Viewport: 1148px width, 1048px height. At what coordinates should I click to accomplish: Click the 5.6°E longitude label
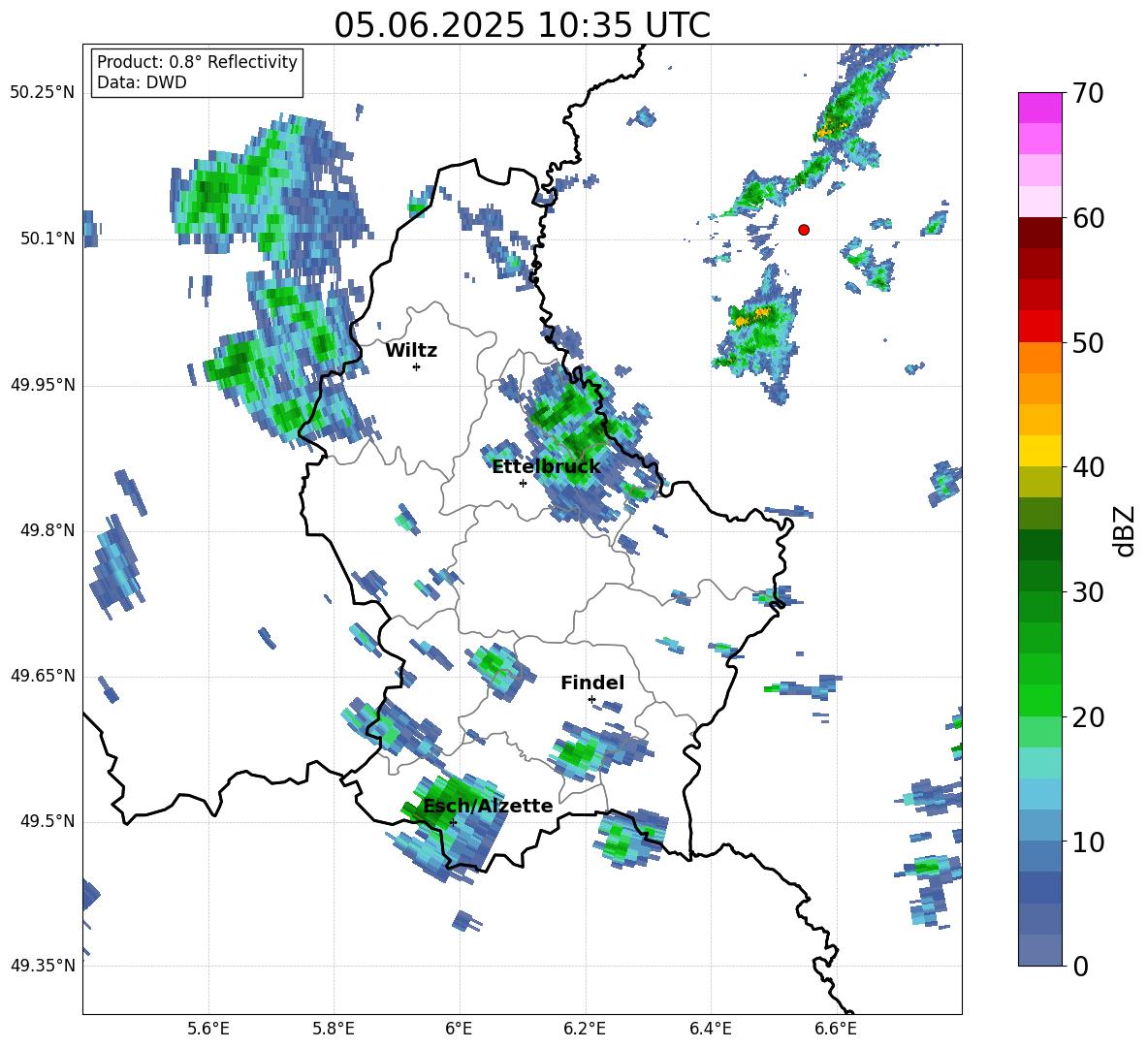click(208, 1029)
